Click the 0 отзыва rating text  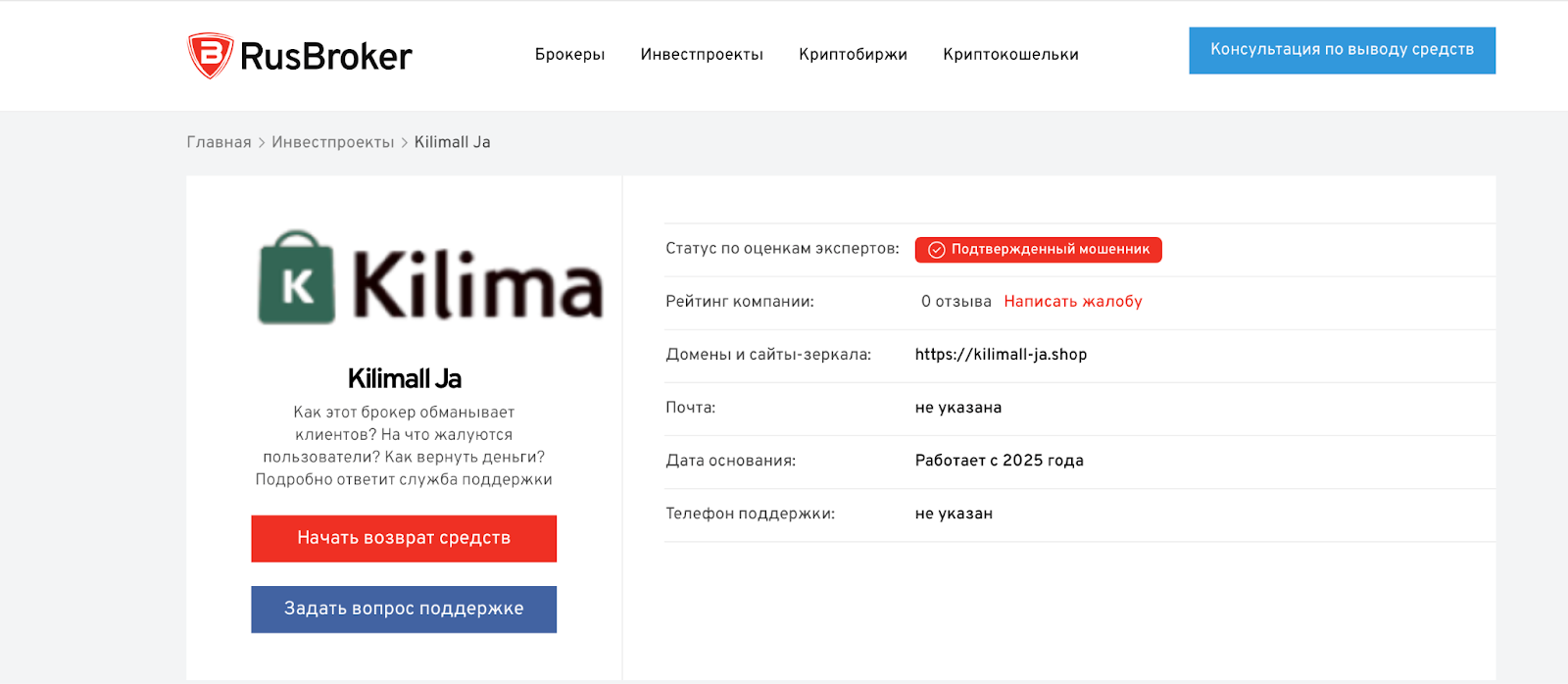point(955,302)
